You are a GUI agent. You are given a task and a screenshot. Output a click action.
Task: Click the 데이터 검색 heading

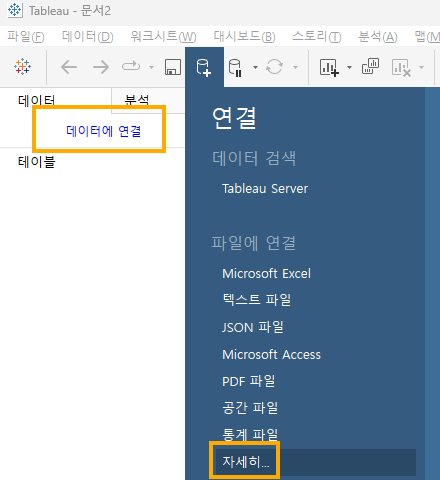(254, 158)
